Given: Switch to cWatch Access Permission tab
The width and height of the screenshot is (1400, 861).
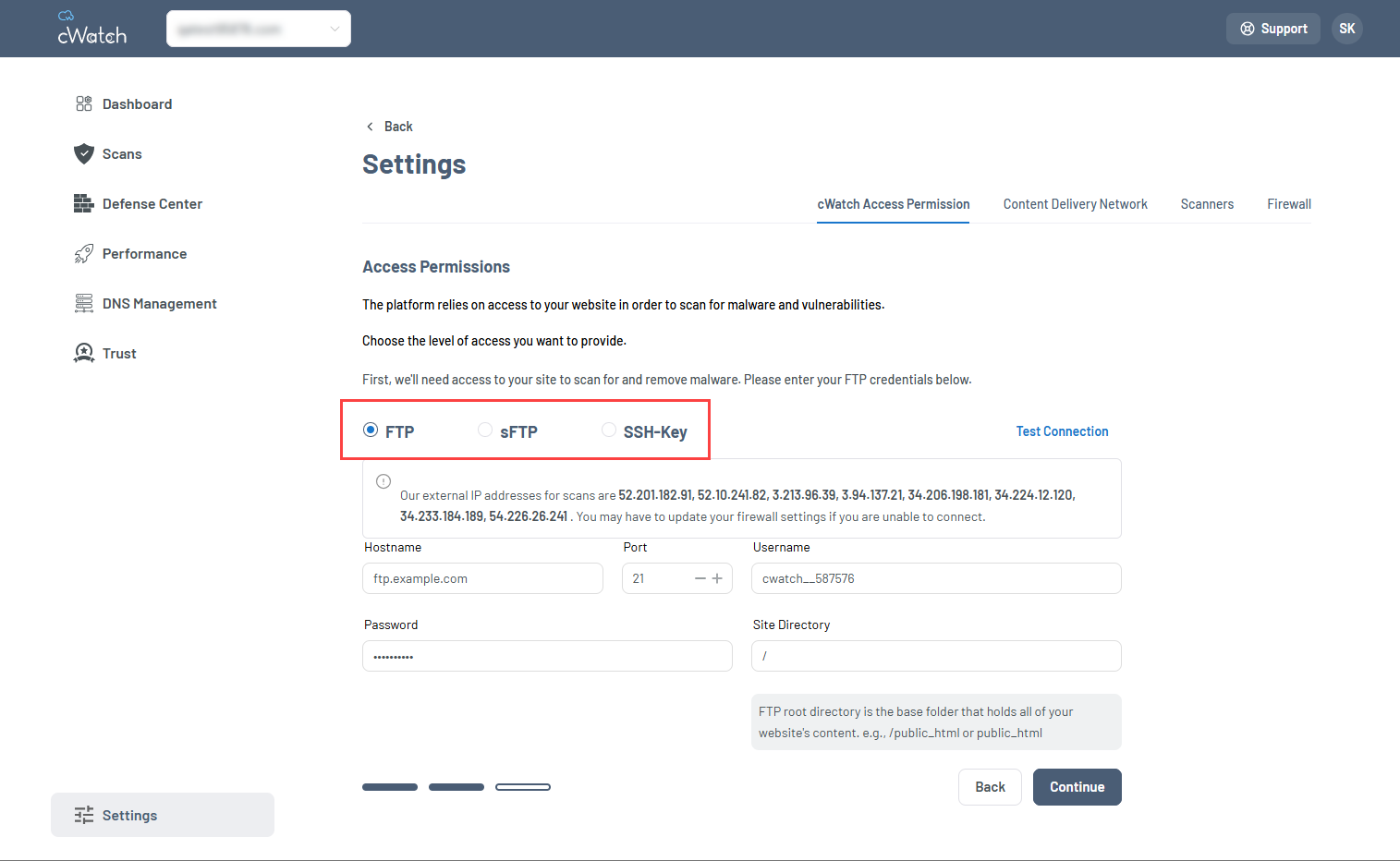Looking at the screenshot, I should click(894, 204).
